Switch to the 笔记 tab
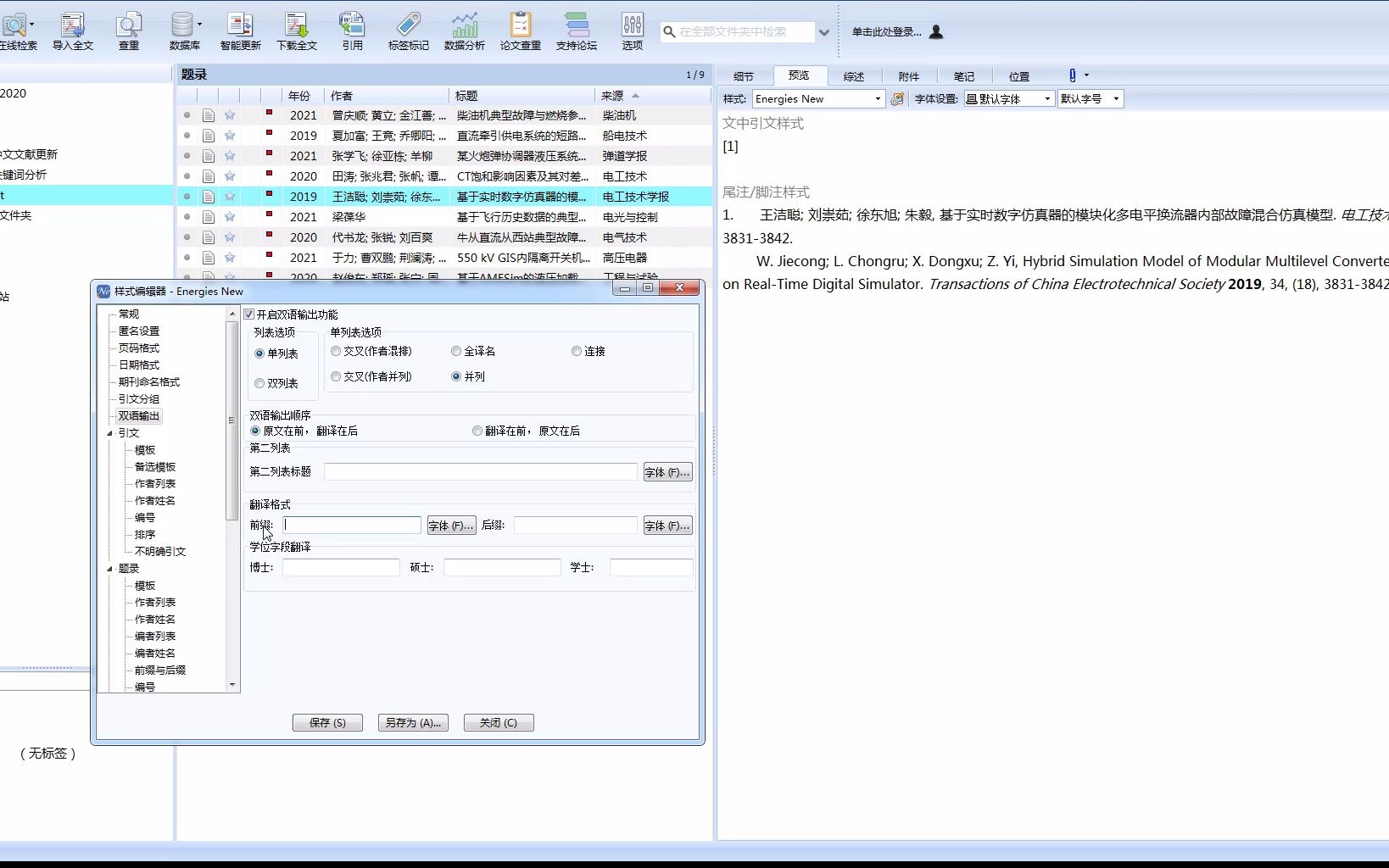Image resolution: width=1389 pixels, height=868 pixels. tap(964, 76)
